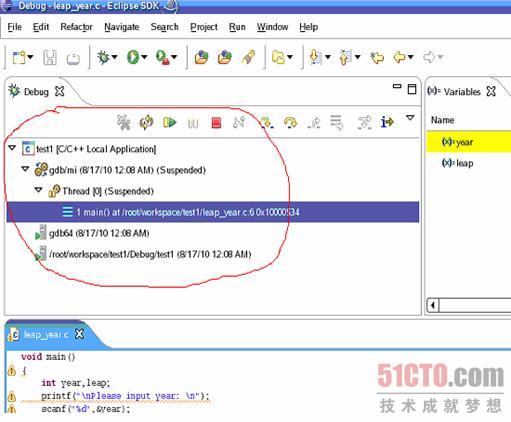This screenshot has height=422, width=511.
Task: Click the Next Annotation toolbar icon
Action: coord(315,57)
